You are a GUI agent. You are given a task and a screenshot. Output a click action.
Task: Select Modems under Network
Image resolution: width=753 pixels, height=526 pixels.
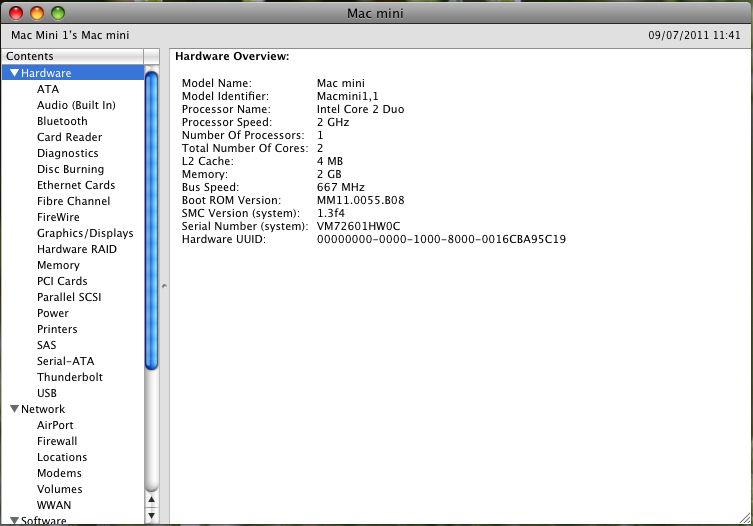tap(59, 473)
